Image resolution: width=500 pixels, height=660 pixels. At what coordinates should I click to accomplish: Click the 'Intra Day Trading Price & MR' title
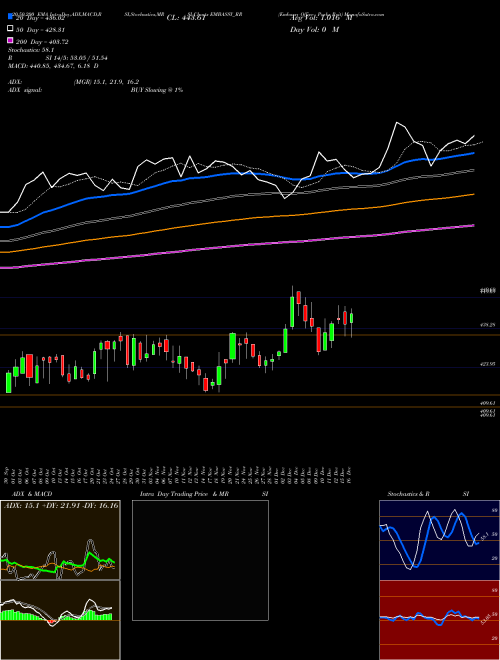[x=184, y=494]
